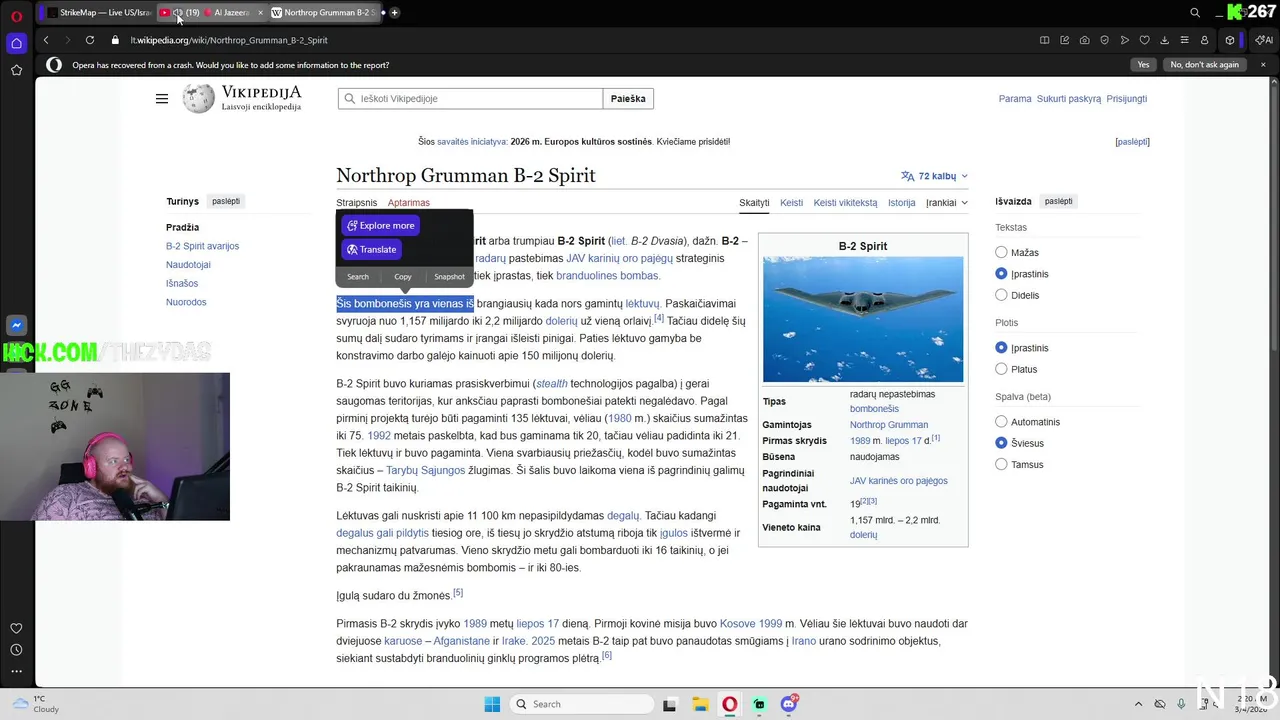Click Copy in selection popup

coord(403,277)
